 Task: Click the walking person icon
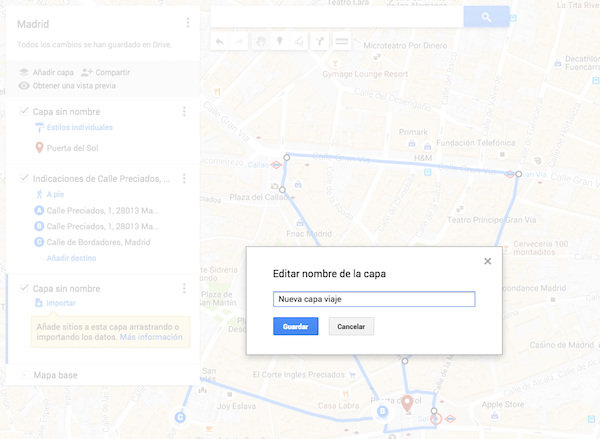pyautogui.click(x=39, y=194)
